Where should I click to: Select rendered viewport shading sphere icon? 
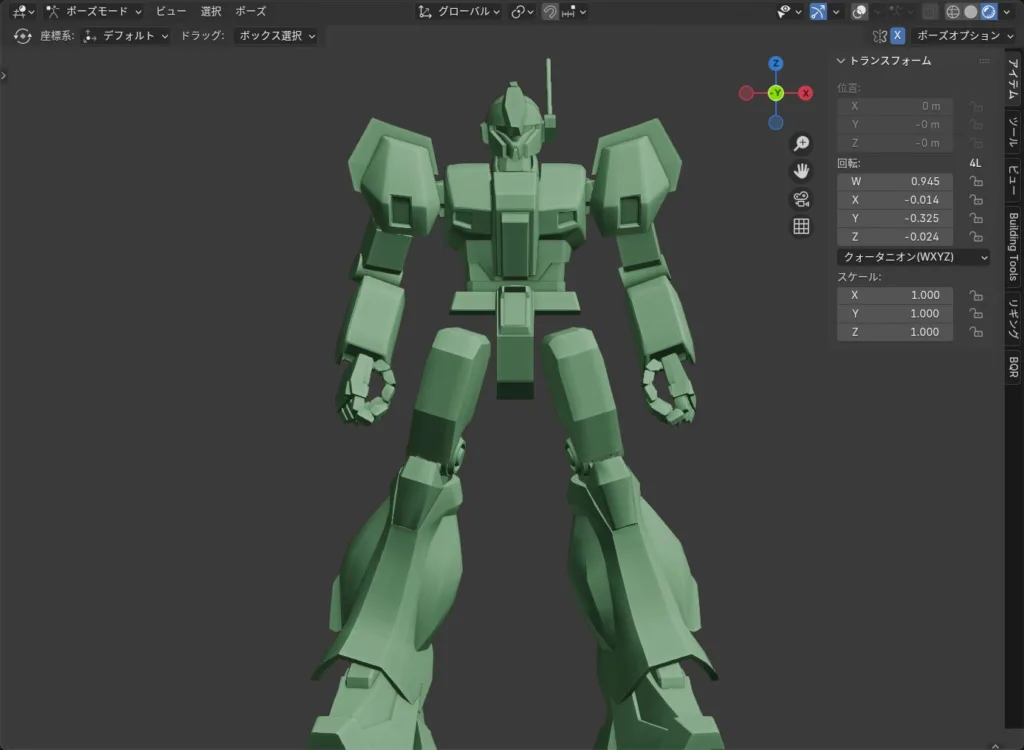click(988, 12)
